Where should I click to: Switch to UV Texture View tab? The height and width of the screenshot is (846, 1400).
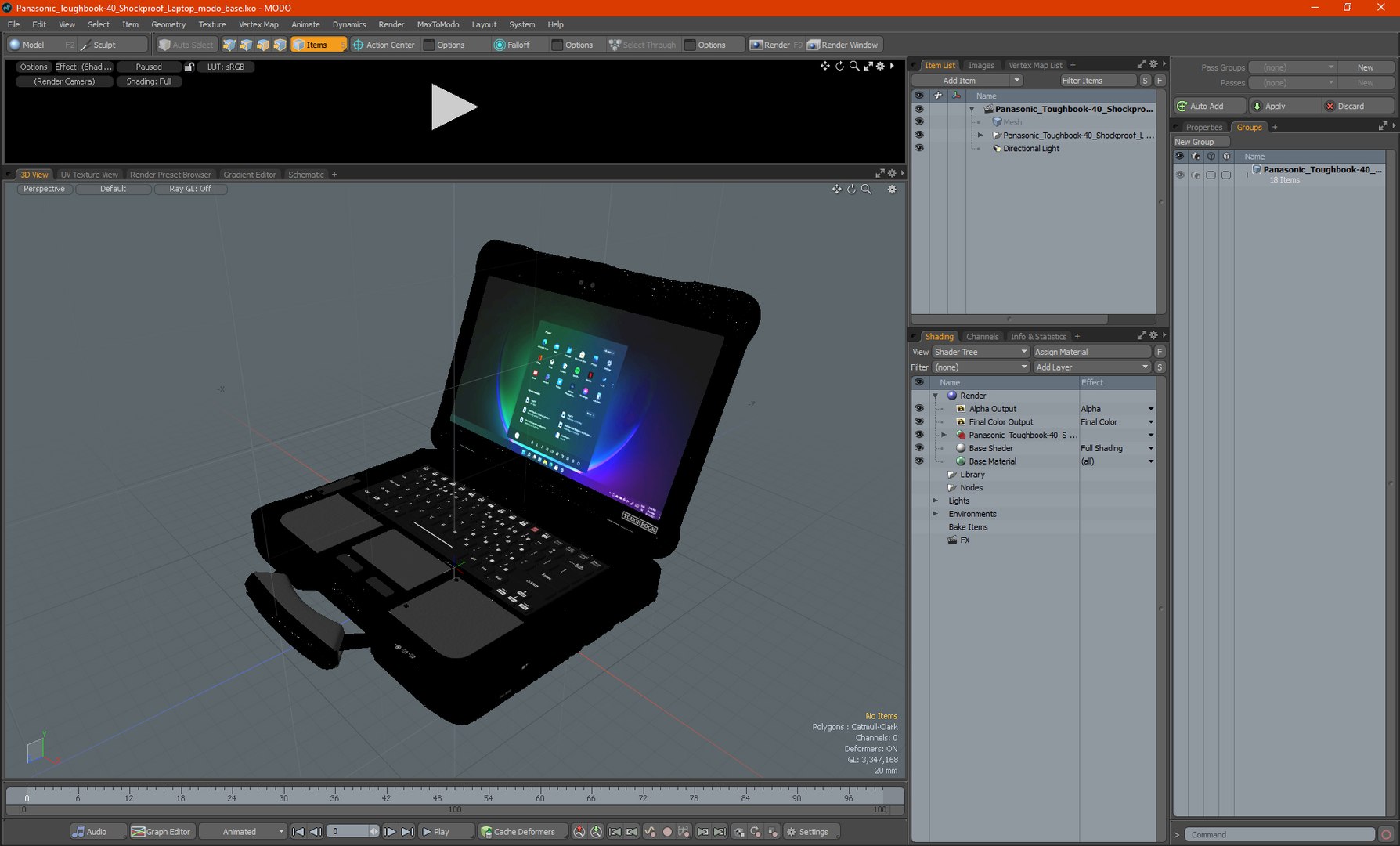click(89, 175)
